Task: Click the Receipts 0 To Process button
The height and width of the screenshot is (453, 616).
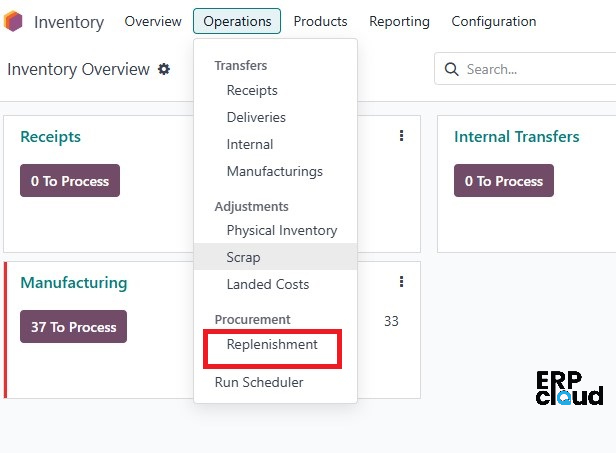Action: click(x=70, y=181)
